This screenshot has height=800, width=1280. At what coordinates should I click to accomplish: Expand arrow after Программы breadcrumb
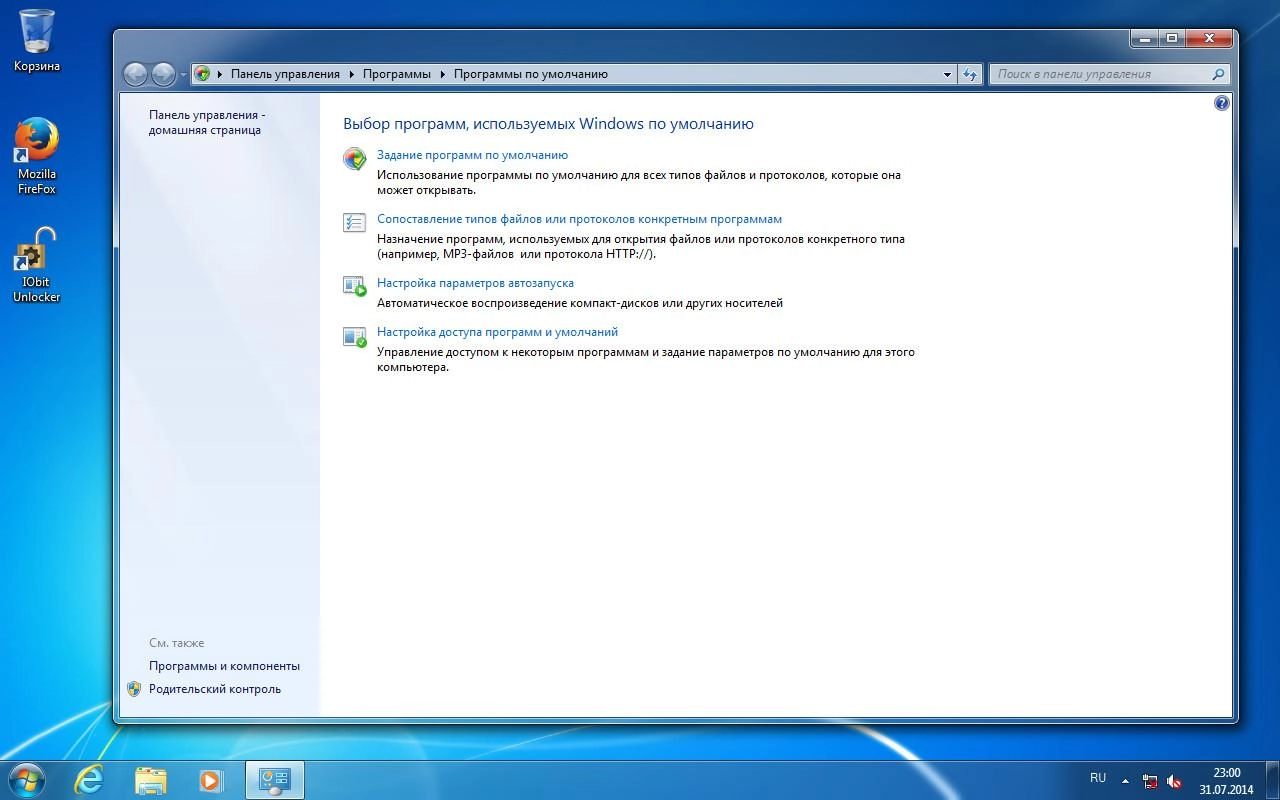point(443,74)
